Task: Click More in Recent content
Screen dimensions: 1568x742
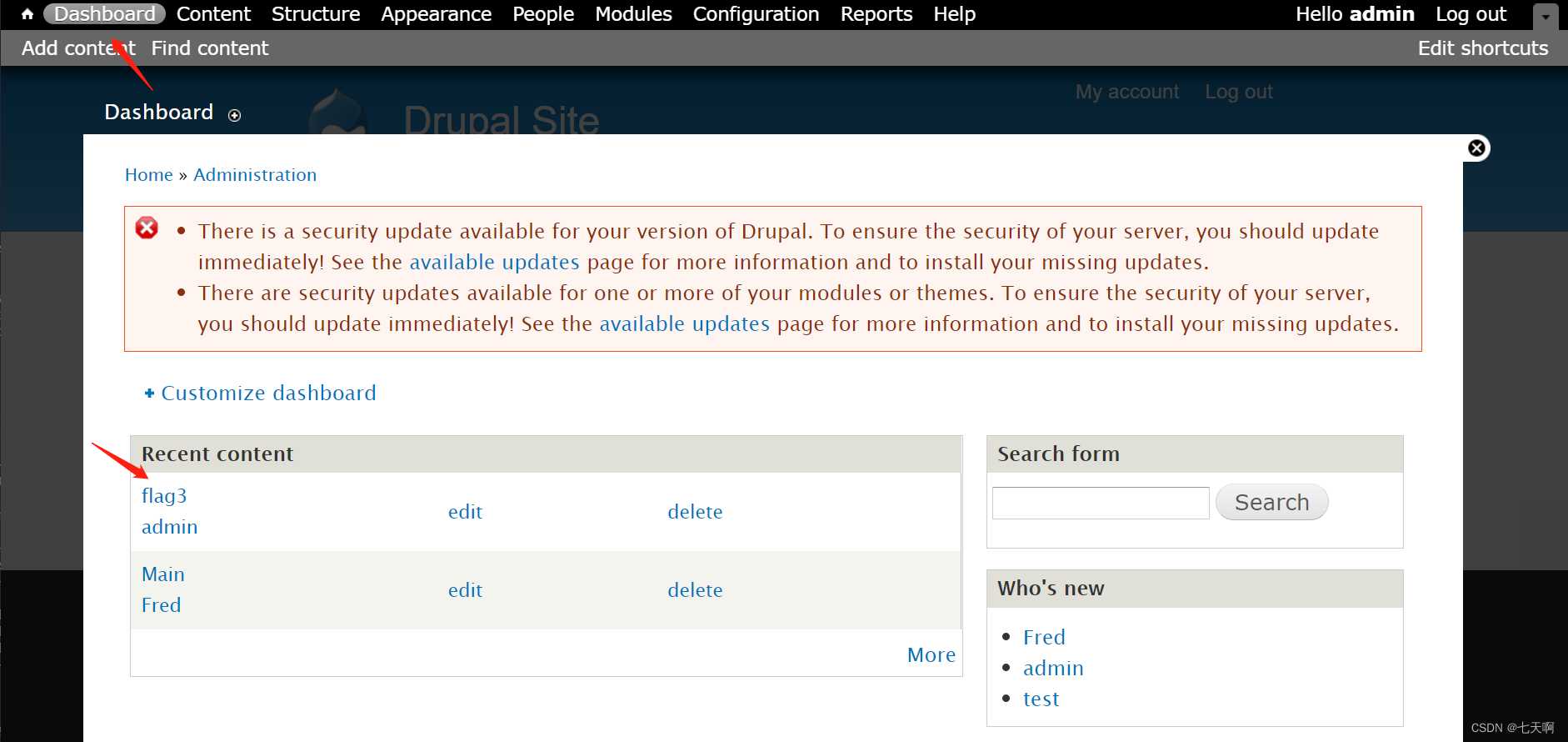Action: [x=931, y=655]
